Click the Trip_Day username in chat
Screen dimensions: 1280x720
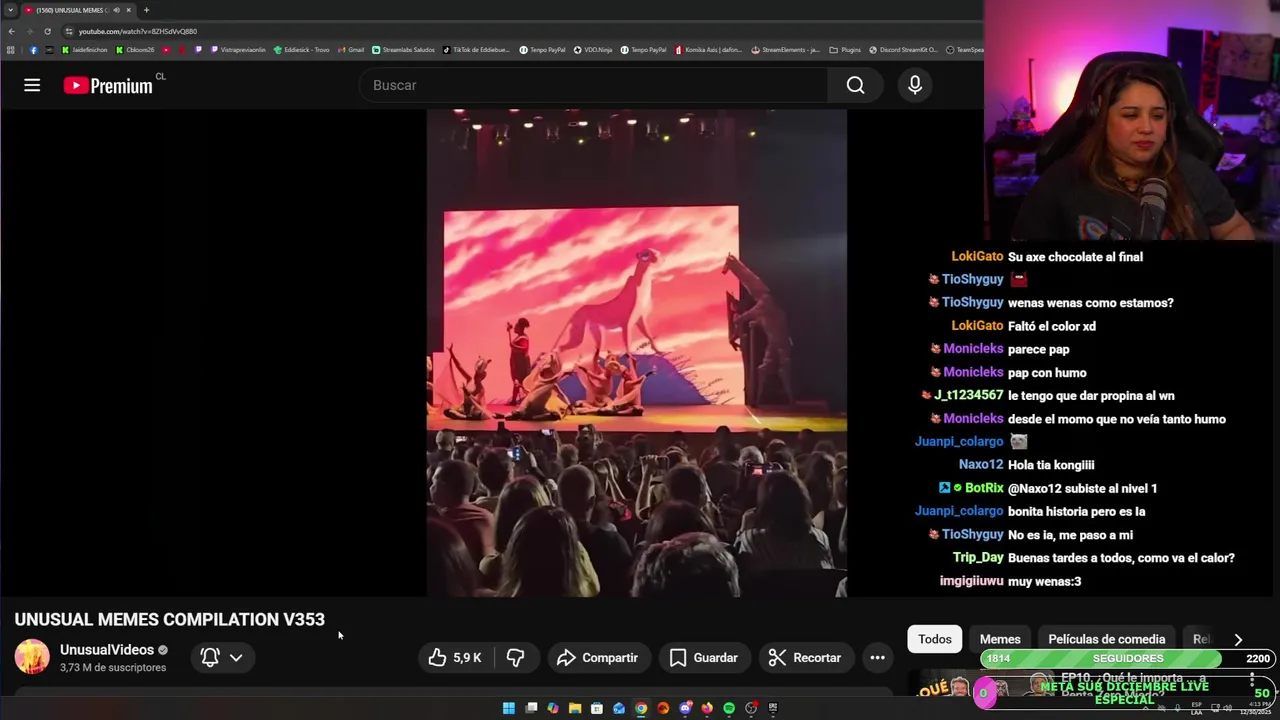978,557
